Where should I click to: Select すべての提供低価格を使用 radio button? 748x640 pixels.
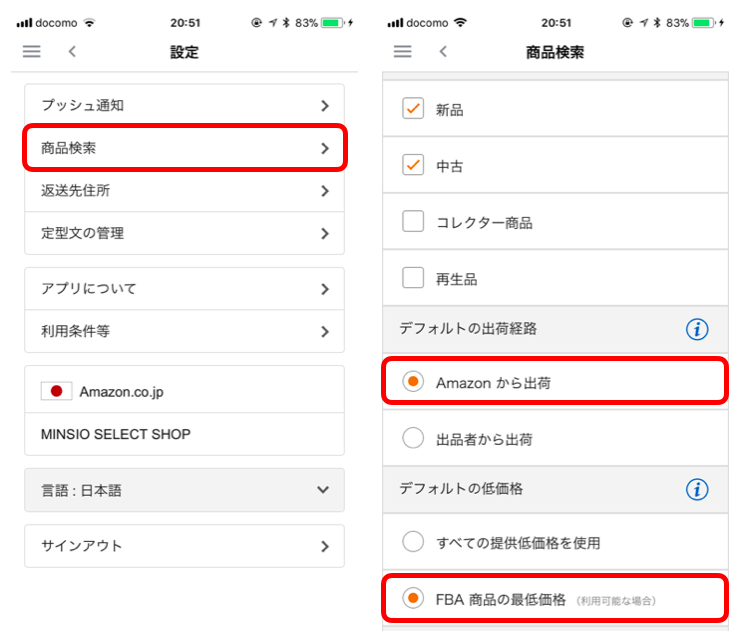coord(413,542)
